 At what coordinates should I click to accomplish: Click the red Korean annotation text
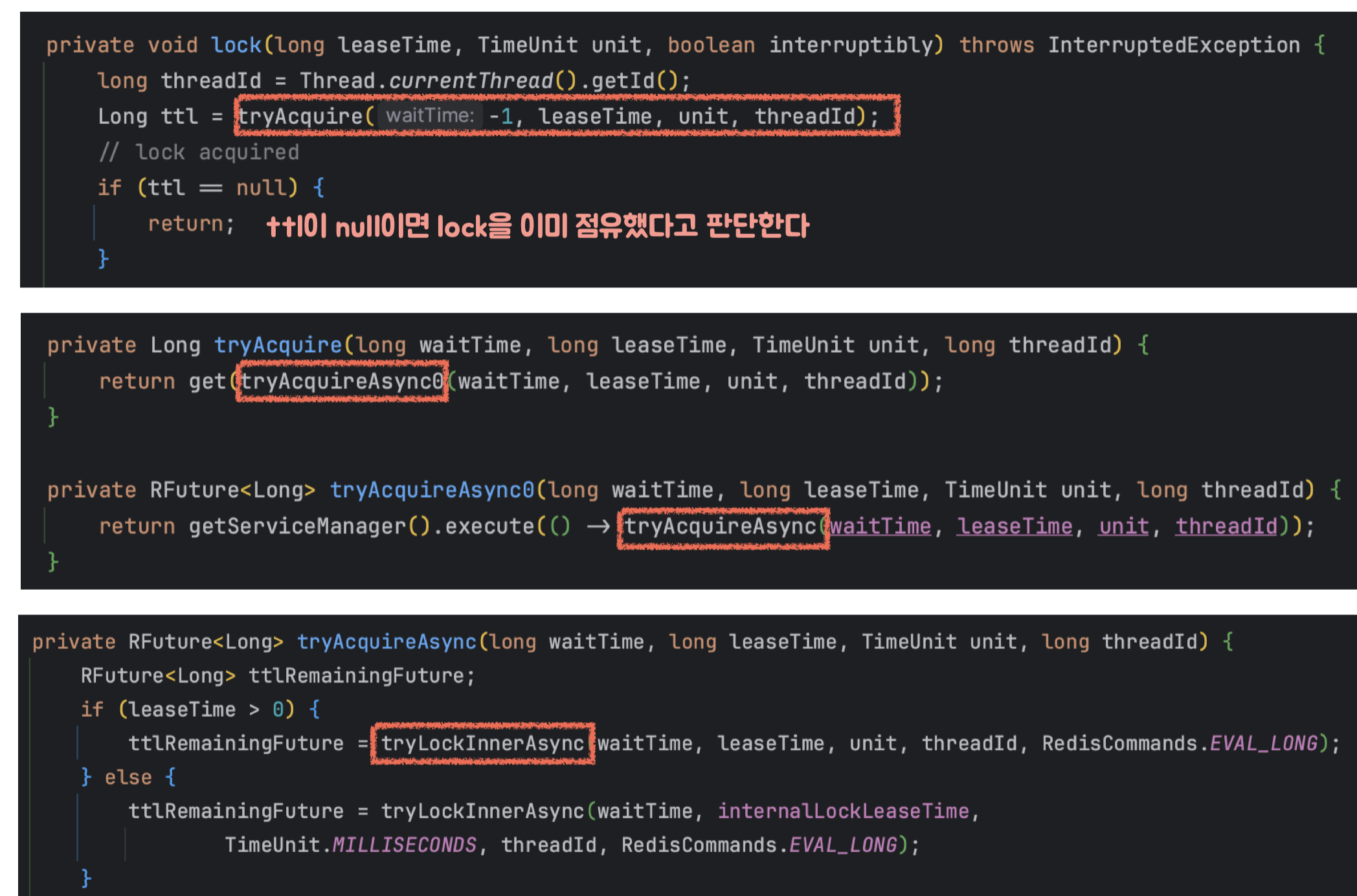pyautogui.click(x=537, y=227)
